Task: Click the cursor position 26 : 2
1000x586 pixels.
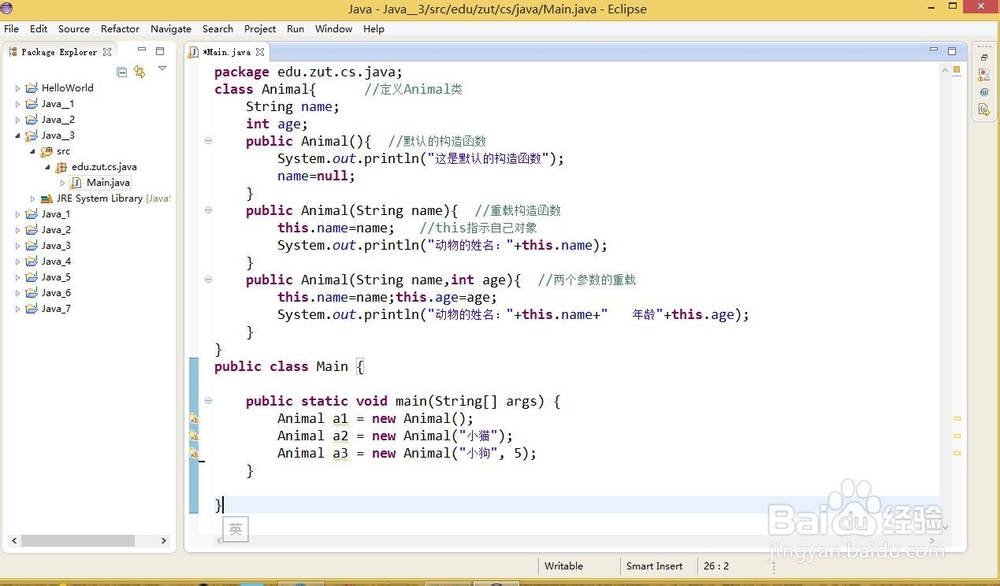Action: coord(716,566)
